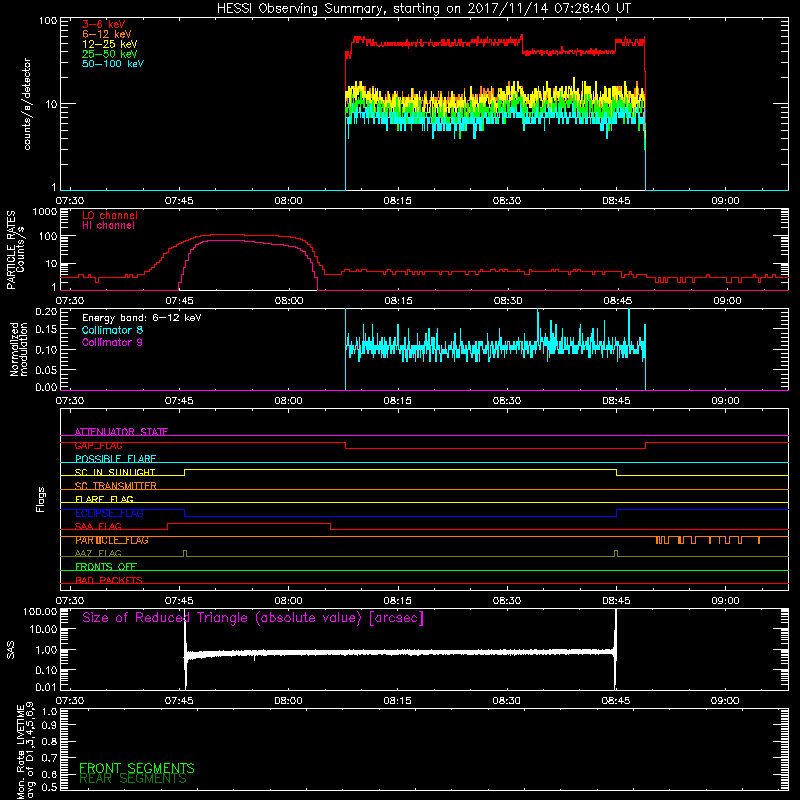This screenshot has width=800, height=800.
Task: Click the GAP_FLAG label
Action: click(98, 445)
